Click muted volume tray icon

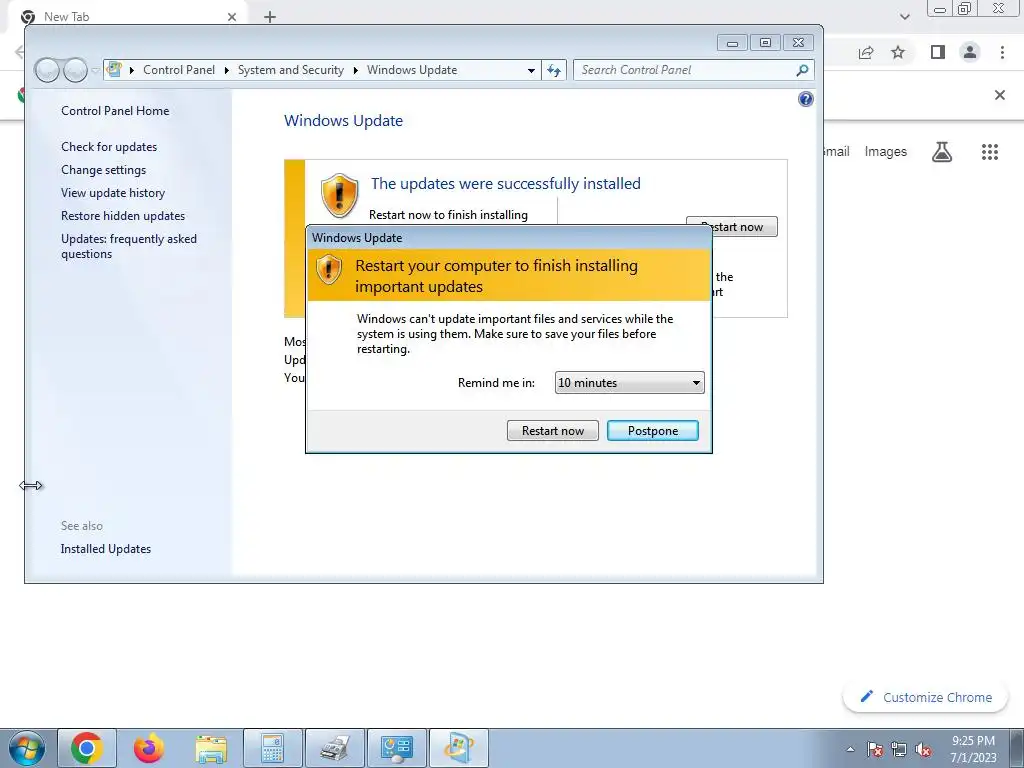(923, 749)
